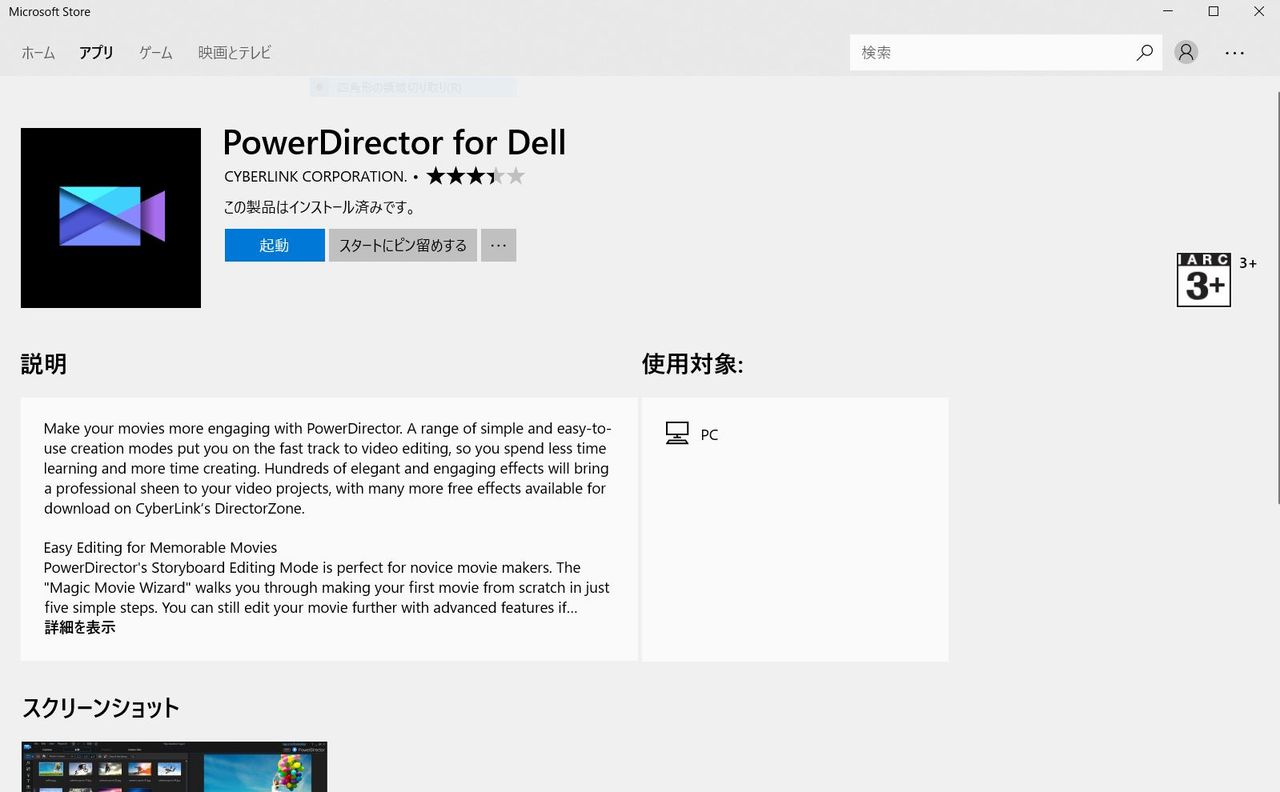Open the user account icon
1280x792 pixels.
1186,53
